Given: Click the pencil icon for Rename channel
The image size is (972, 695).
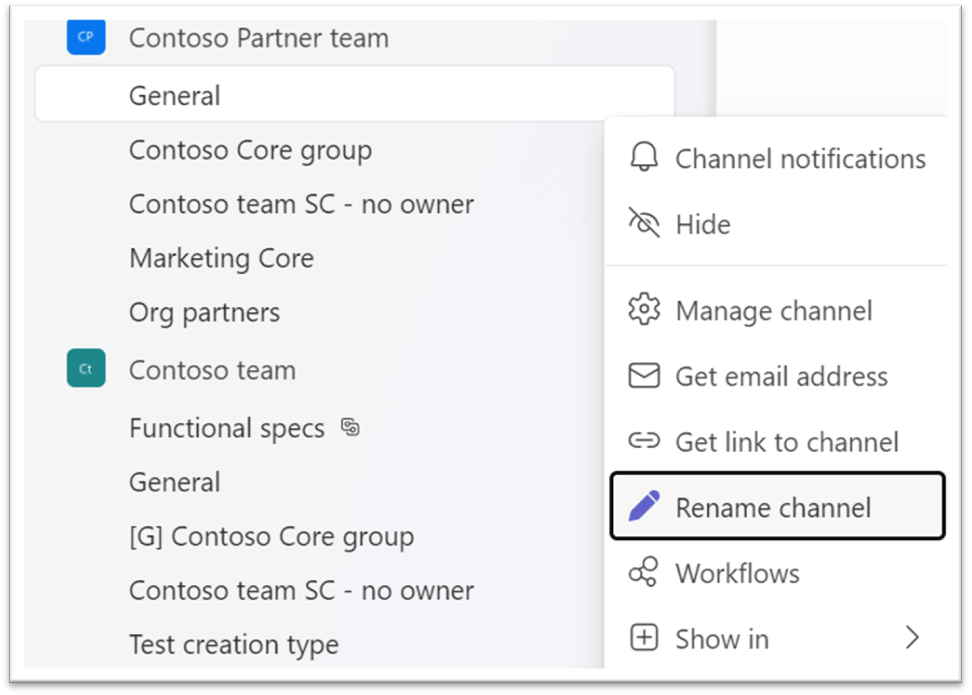Looking at the screenshot, I should [644, 507].
